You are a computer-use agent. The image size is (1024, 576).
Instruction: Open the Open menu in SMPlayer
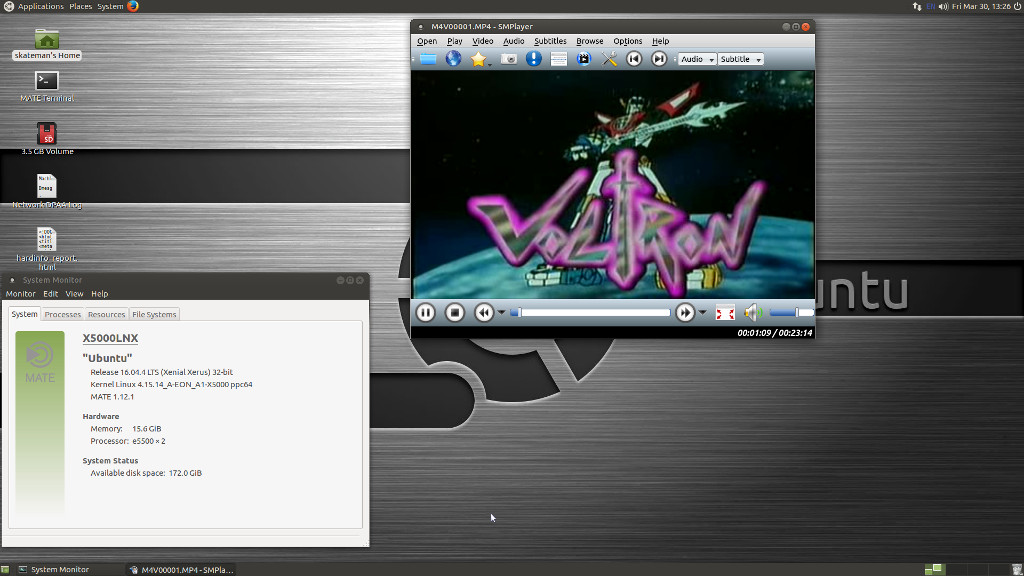[427, 41]
